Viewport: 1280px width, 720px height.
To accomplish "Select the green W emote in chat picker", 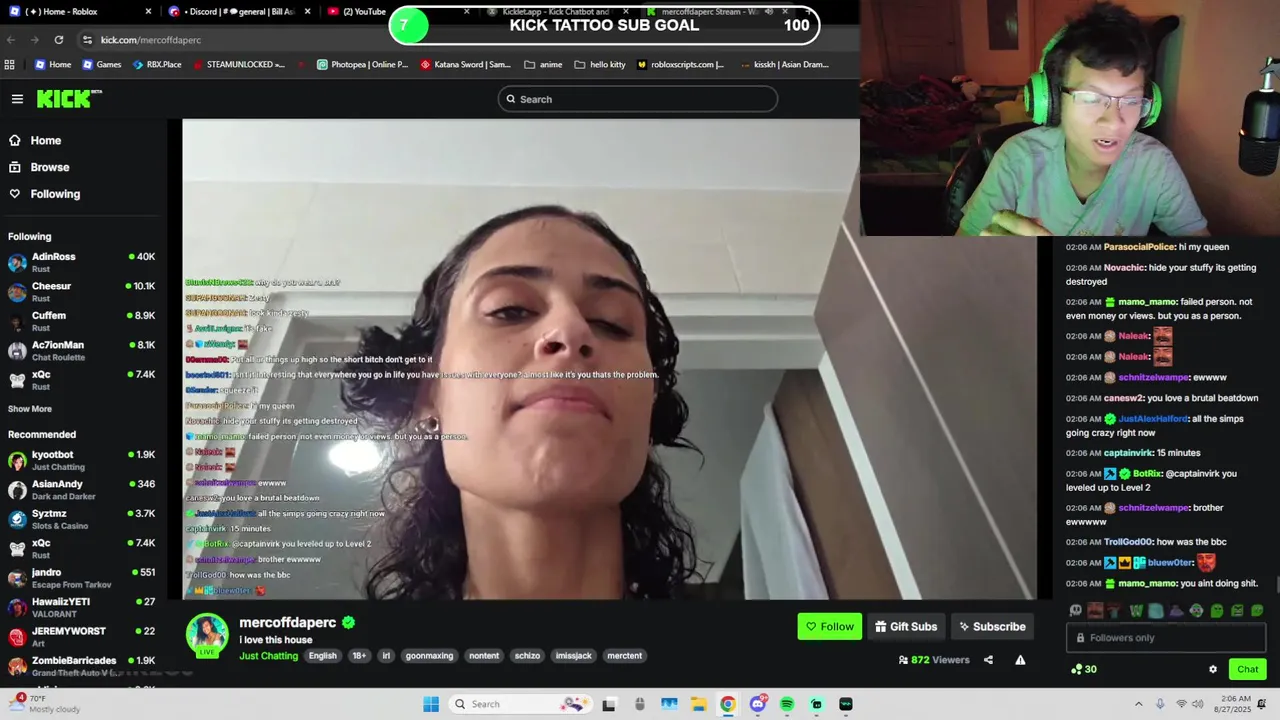I will (x=1136, y=610).
